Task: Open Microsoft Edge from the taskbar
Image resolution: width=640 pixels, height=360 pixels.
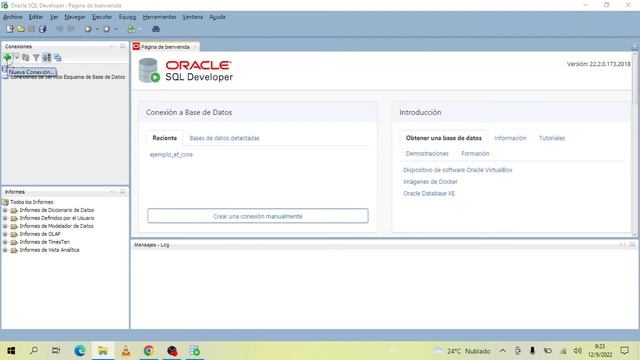Action: tap(80, 351)
